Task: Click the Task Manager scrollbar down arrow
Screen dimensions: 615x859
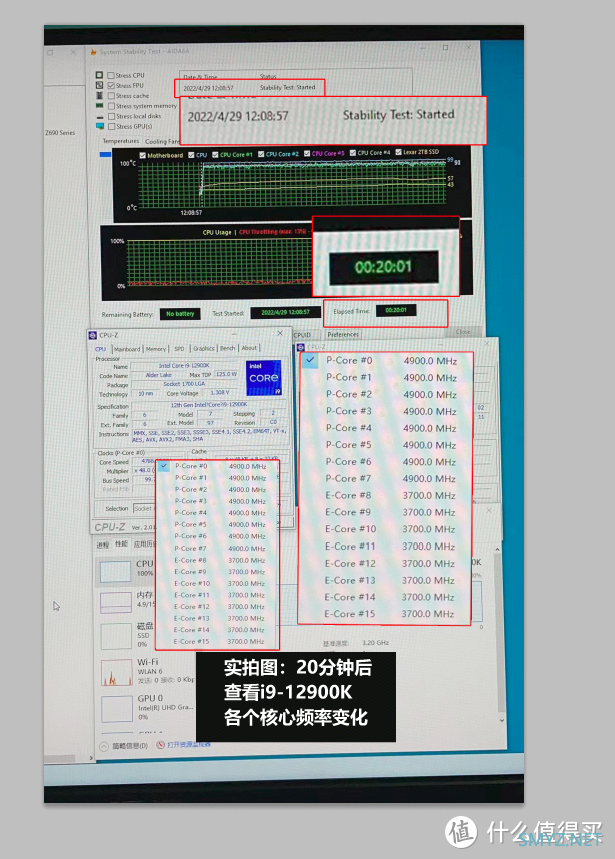Action: 501,720
